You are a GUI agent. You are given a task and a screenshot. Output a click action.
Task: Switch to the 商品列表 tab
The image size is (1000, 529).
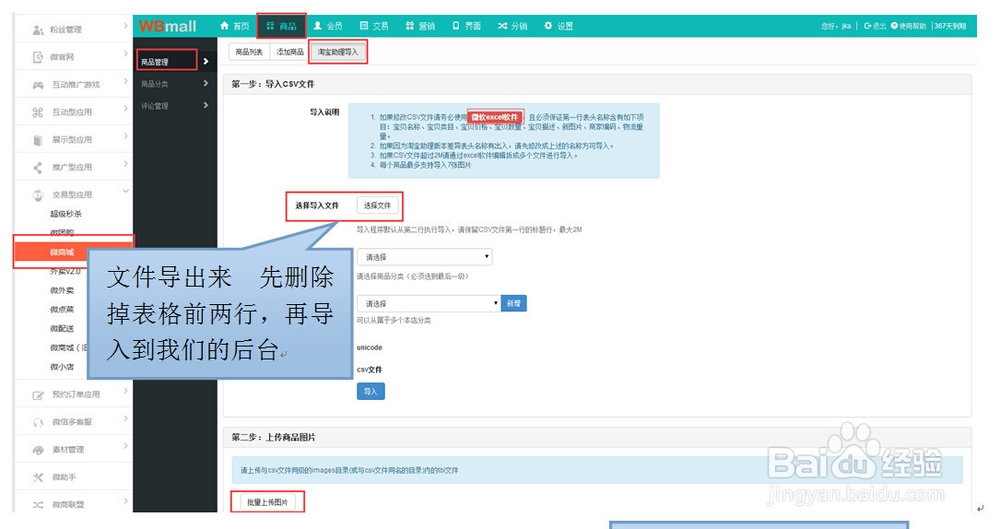tap(249, 52)
